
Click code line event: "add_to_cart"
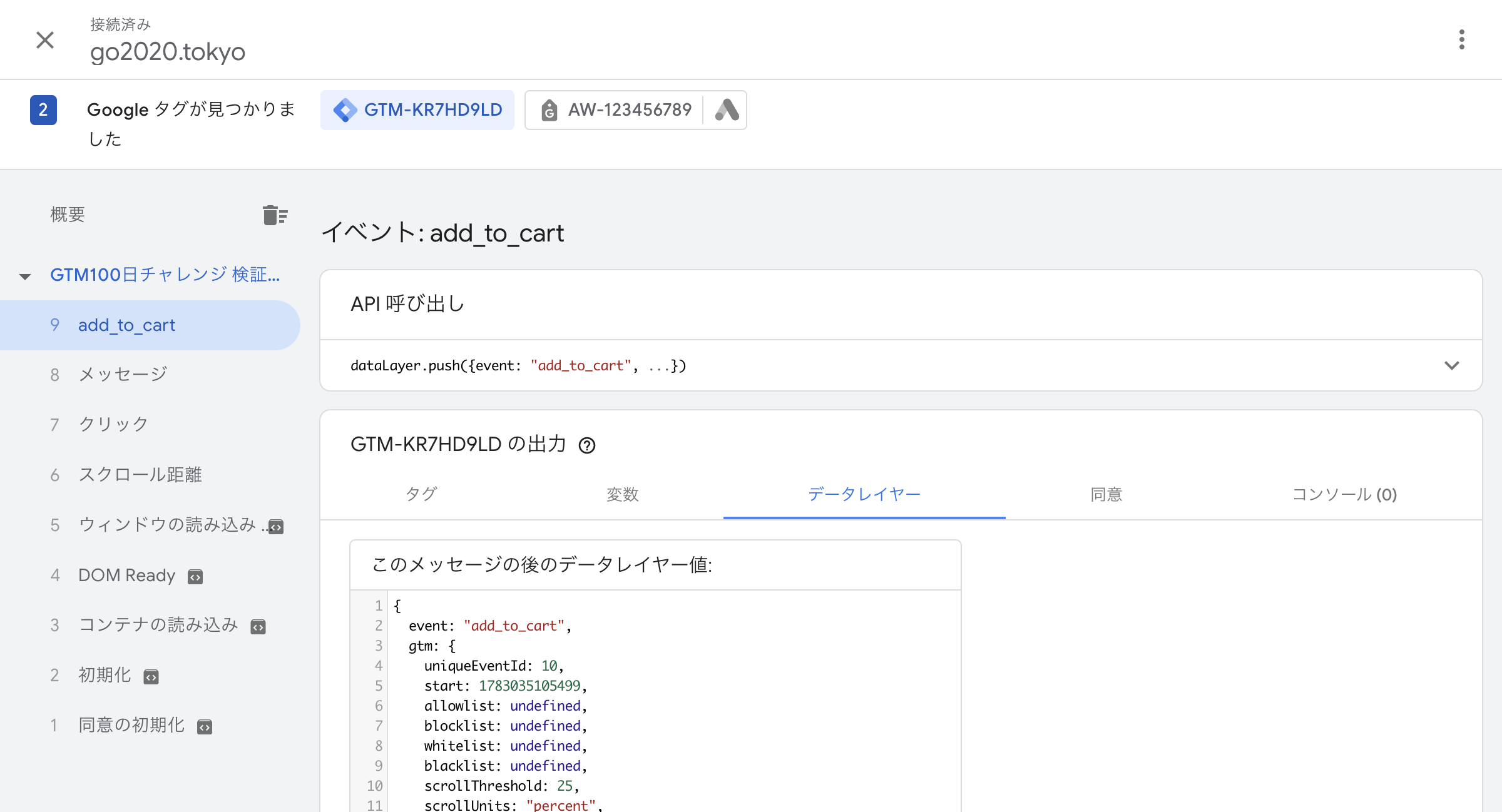(490, 626)
